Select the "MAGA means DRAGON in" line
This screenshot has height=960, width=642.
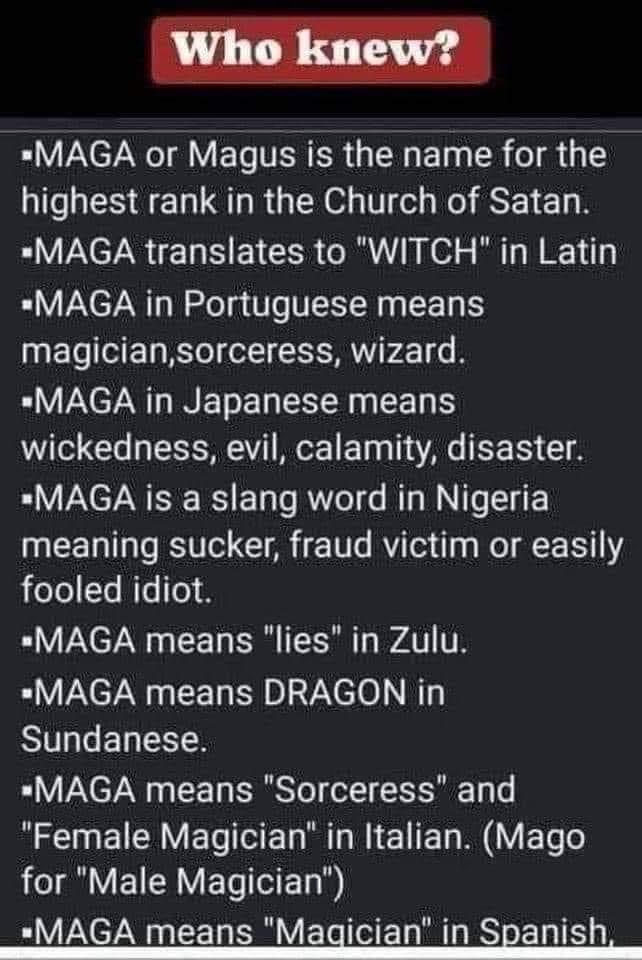click(x=234, y=691)
